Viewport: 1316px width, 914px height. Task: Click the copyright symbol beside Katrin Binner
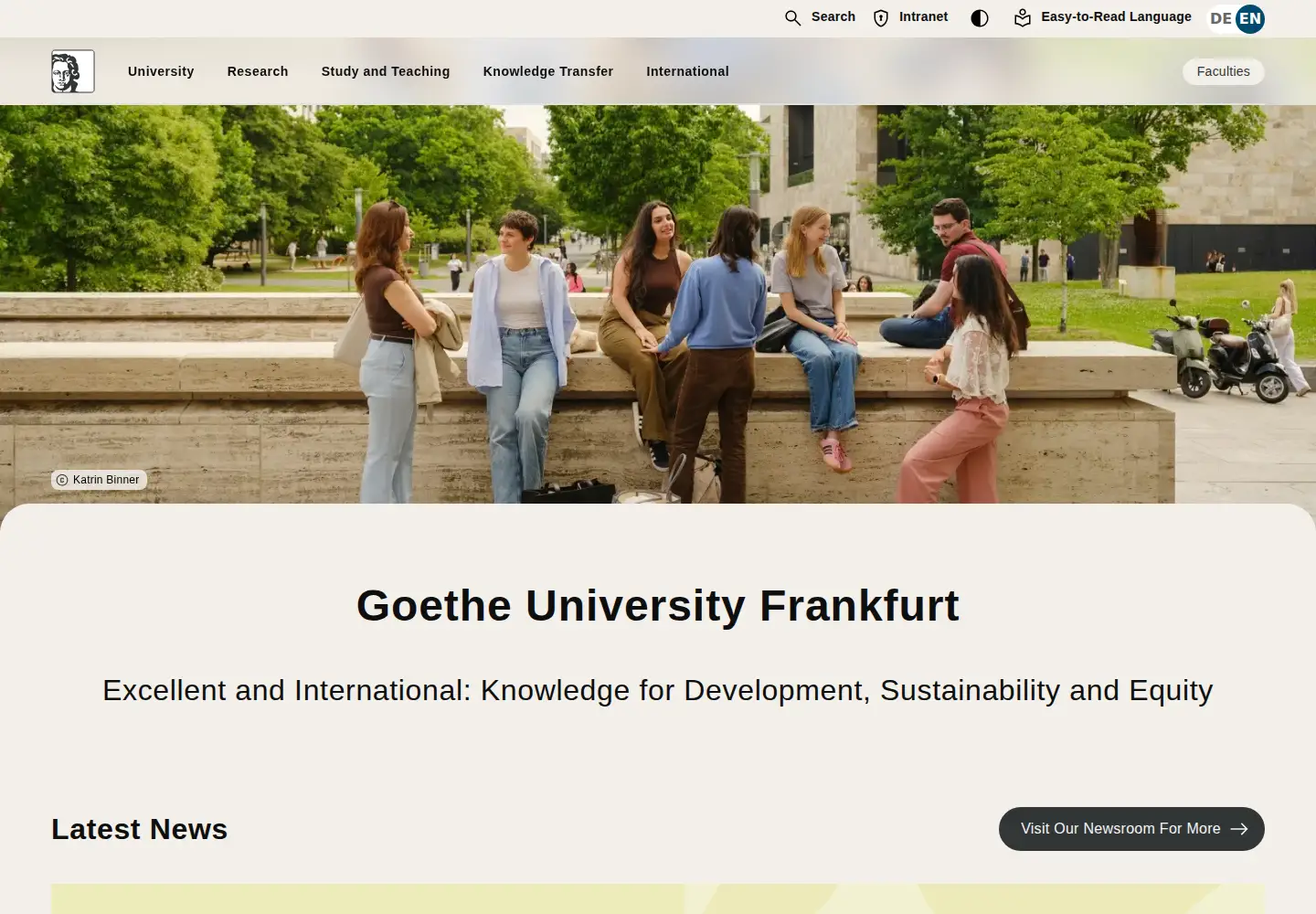point(62,480)
